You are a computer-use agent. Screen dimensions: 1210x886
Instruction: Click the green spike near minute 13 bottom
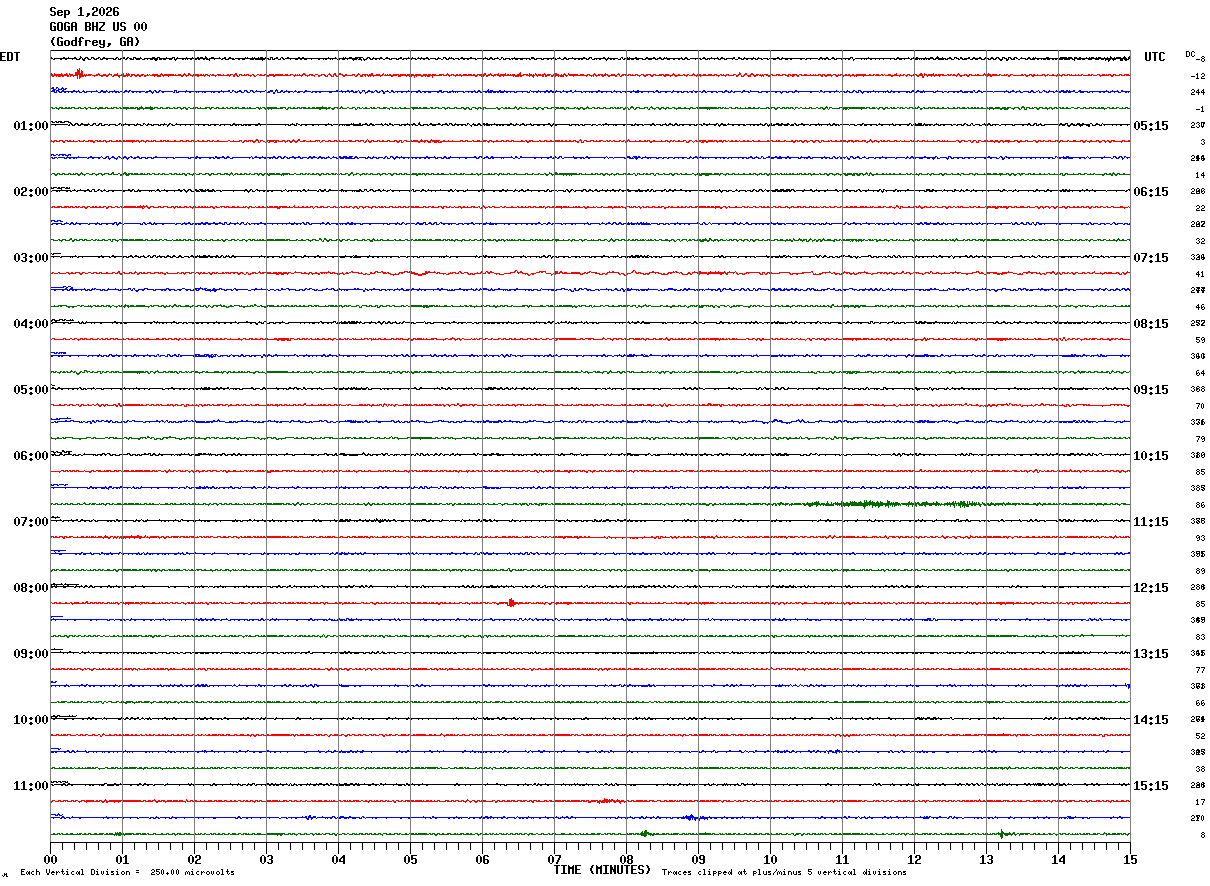point(1001,833)
